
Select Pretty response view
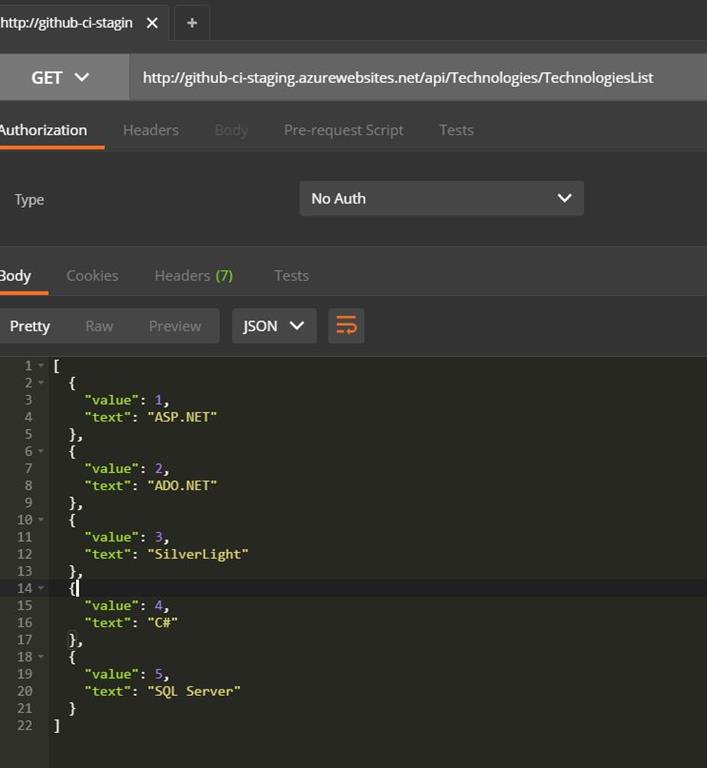pos(30,326)
